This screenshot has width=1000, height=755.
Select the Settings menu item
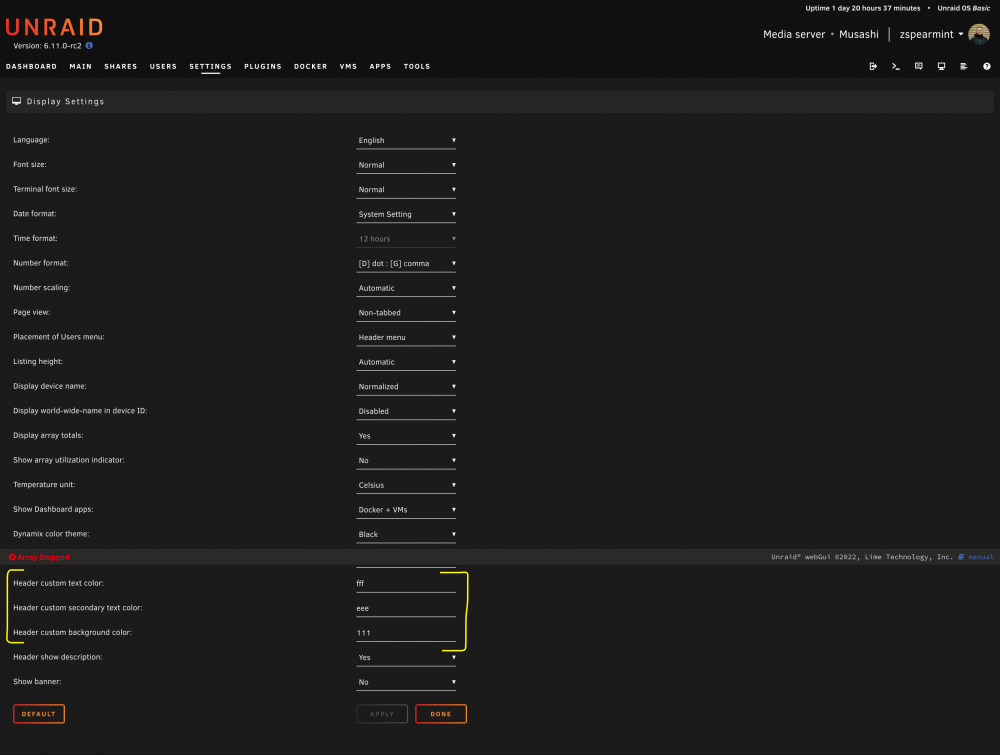(x=210, y=66)
